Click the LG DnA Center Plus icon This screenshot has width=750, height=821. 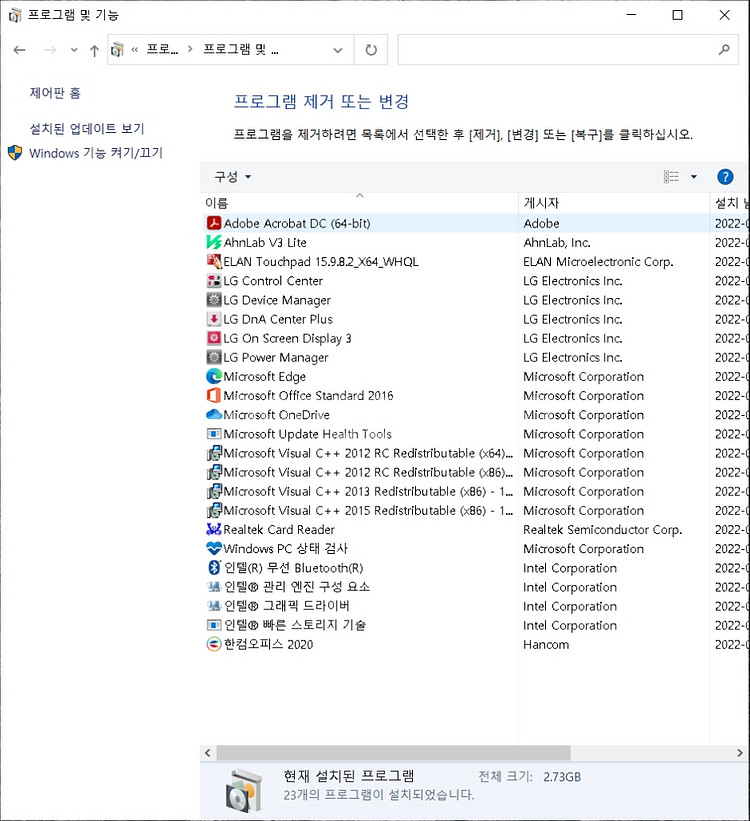click(x=214, y=319)
